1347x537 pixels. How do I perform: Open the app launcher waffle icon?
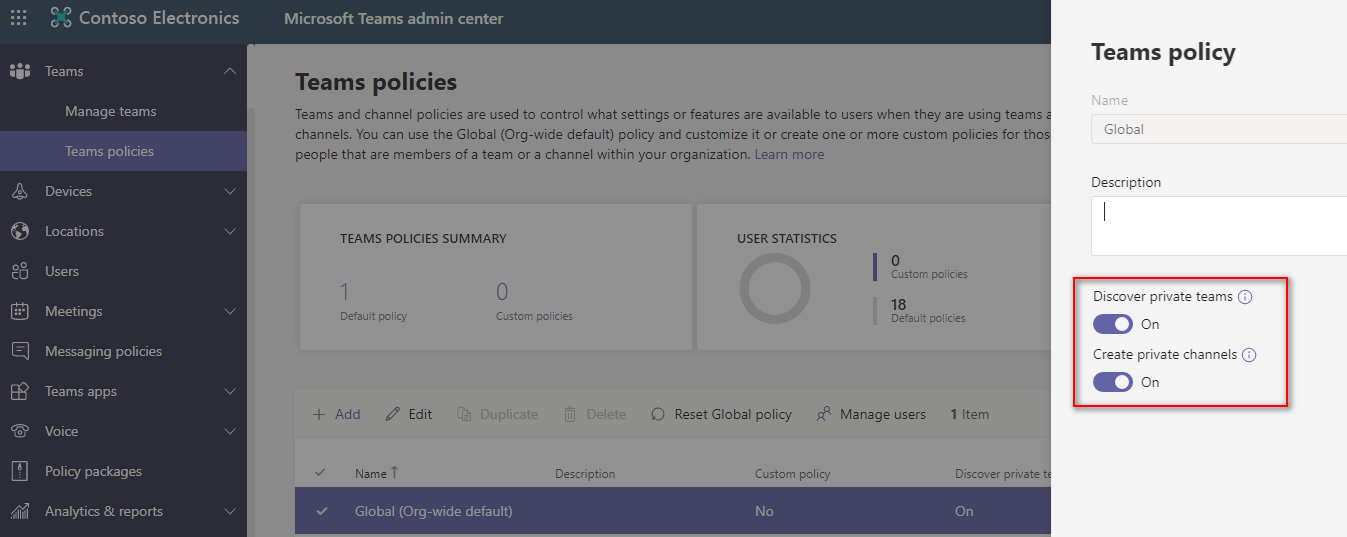(x=18, y=18)
